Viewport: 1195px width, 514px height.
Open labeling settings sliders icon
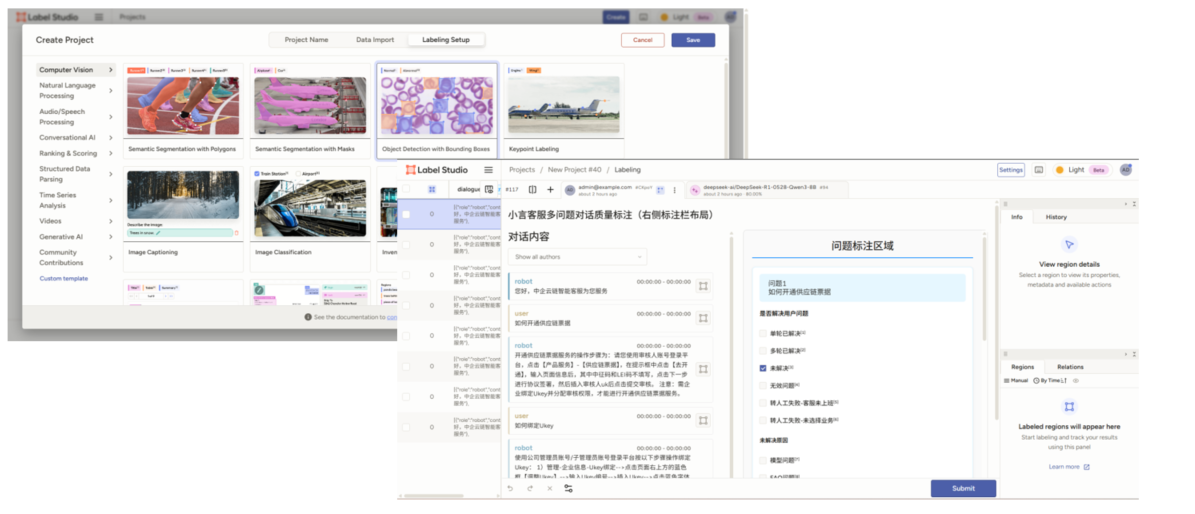click(569, 488)
